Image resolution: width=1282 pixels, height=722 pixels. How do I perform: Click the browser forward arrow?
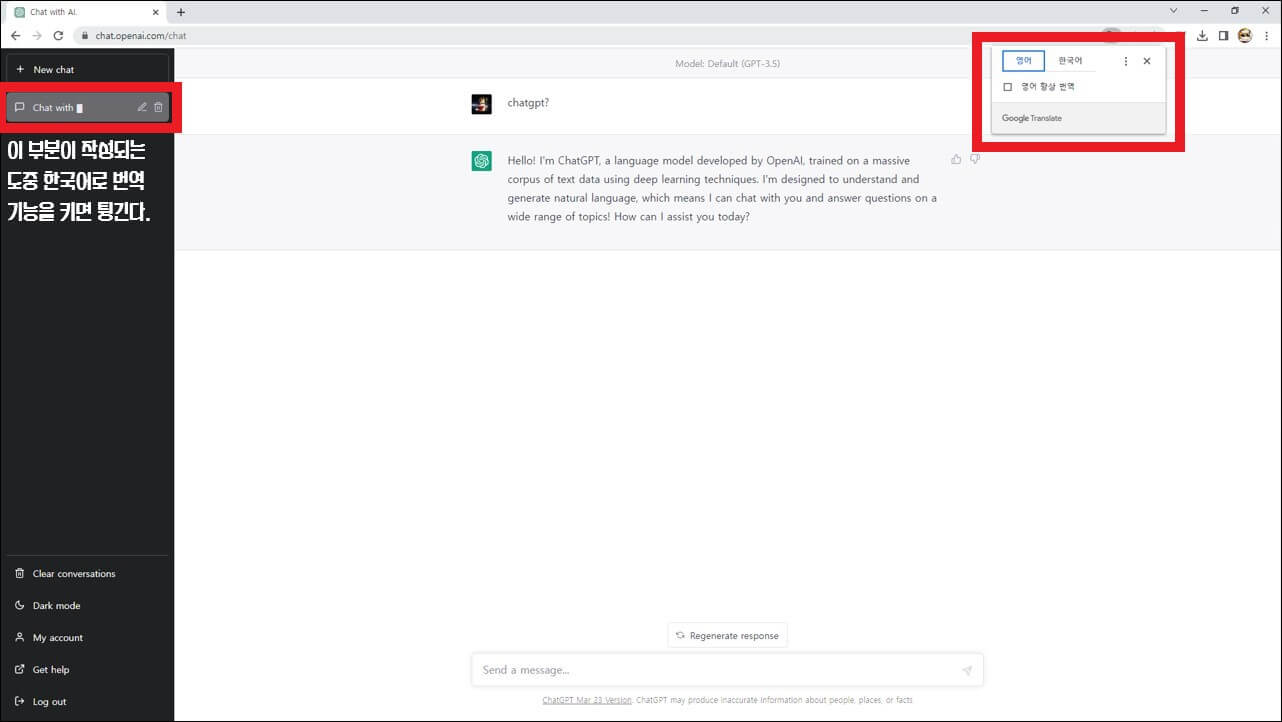coord(37,35)
